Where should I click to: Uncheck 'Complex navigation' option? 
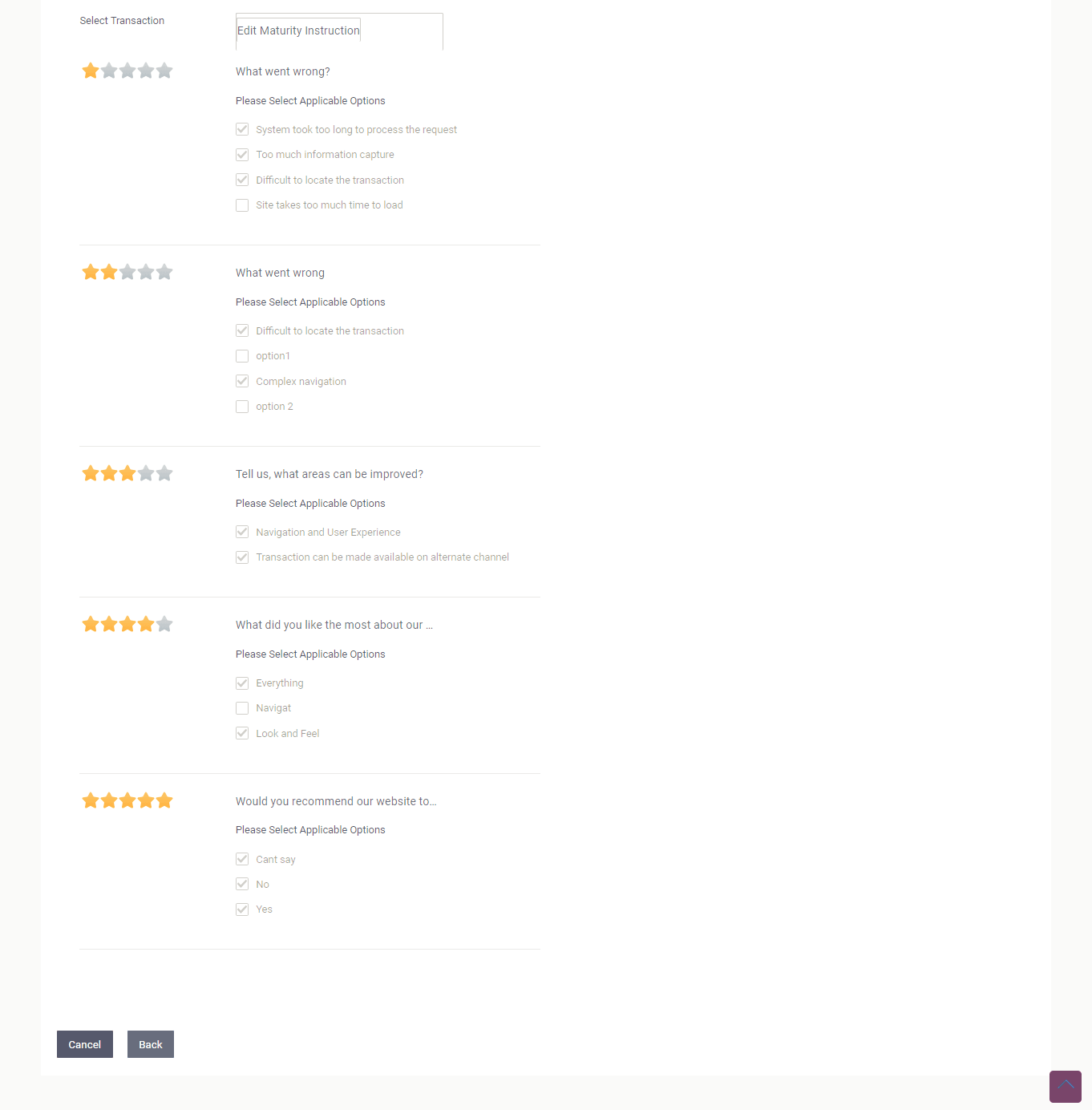point(242,381)
